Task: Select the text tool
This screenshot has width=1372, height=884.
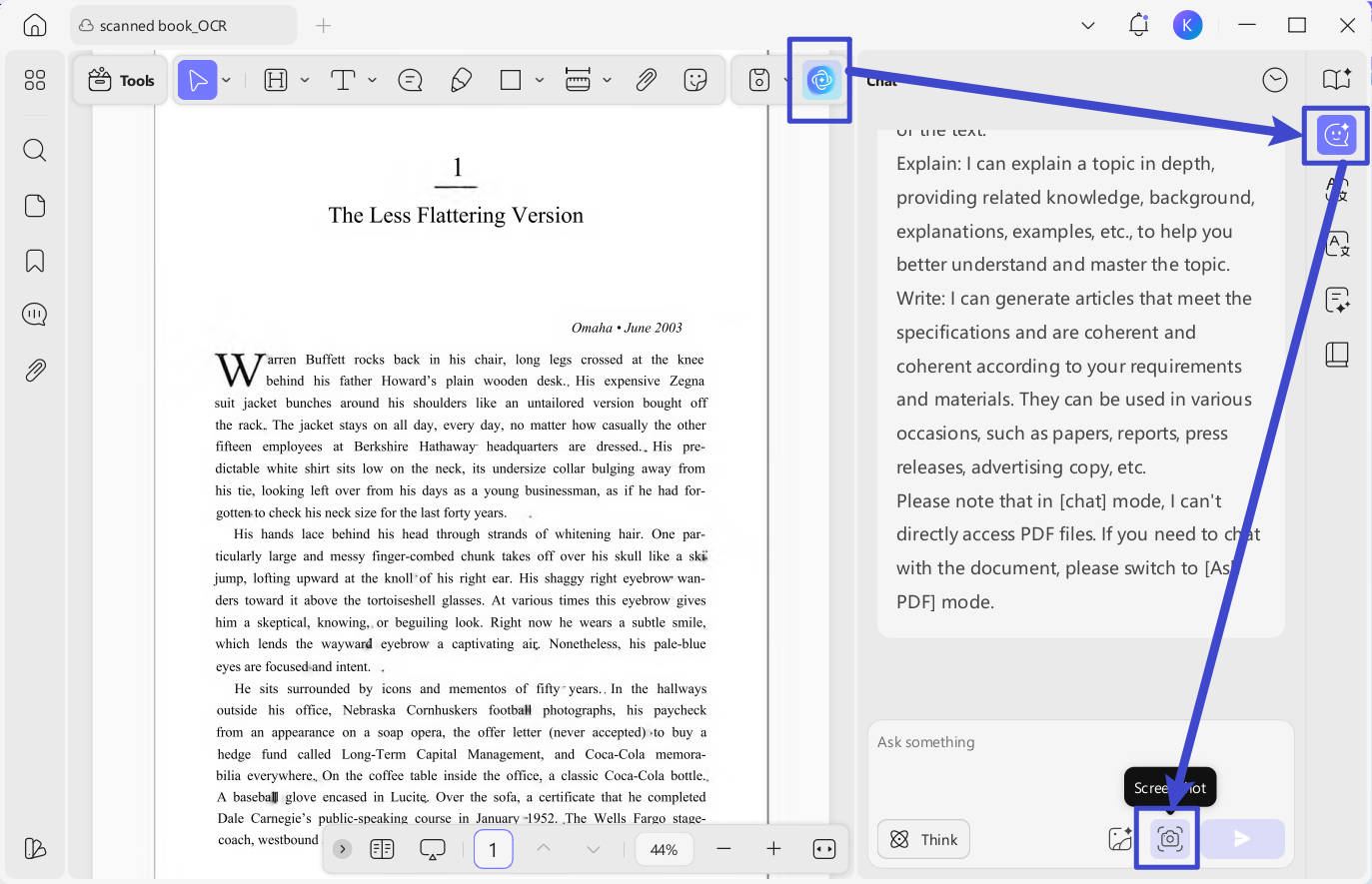Action: tap(343, 80)
